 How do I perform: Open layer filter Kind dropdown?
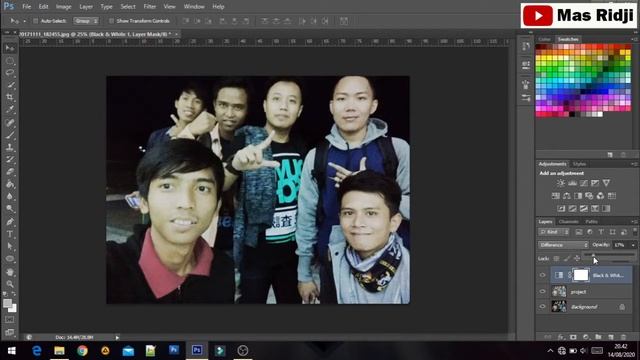coord(554,232)
